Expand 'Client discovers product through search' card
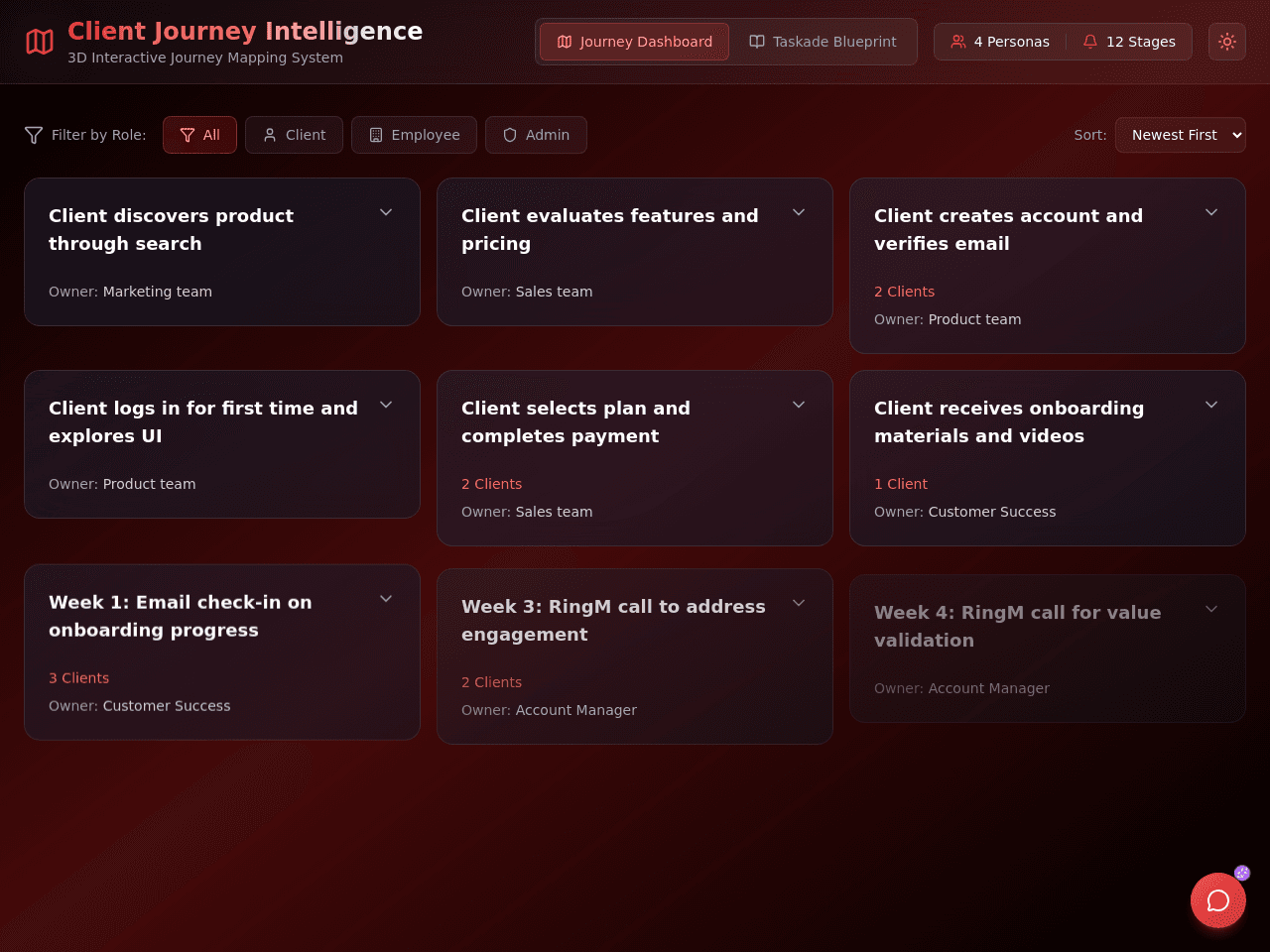Image resolution: width=1270 pixels, height=952 pixels. [x=386, y=212]
